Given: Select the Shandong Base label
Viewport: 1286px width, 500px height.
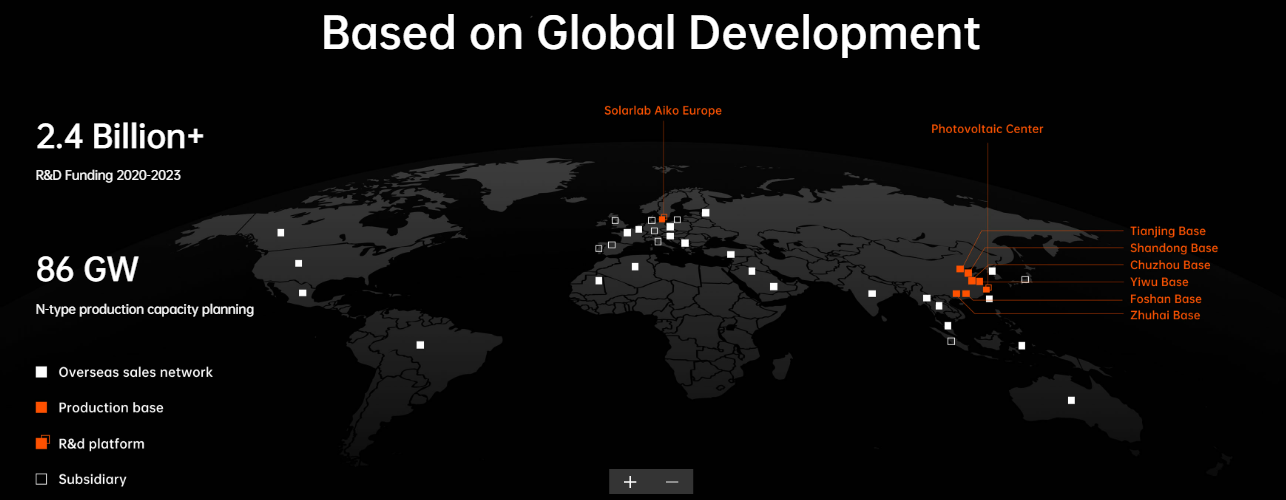Looking at the screenshot, I should (x=1173, y=248).
